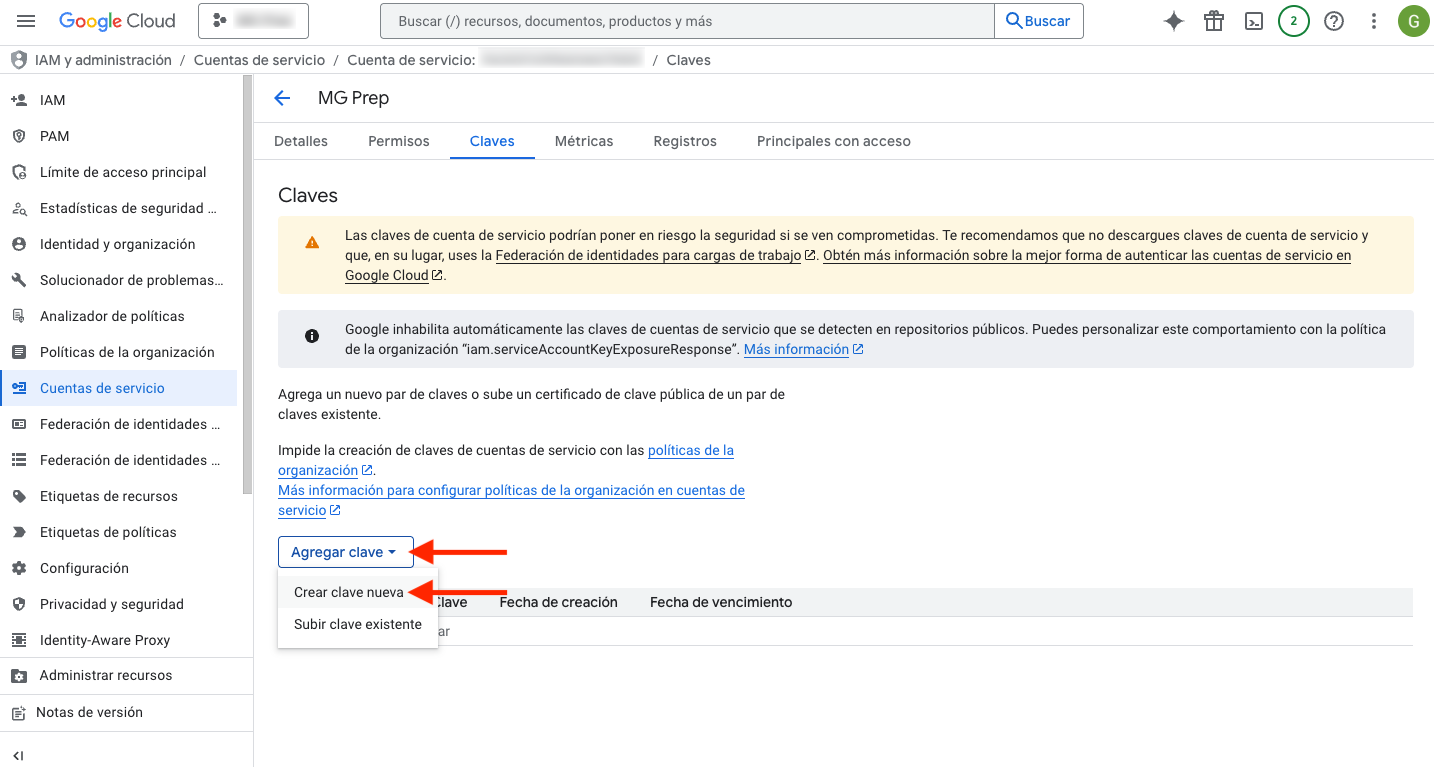1434x767 pixels.
Task: Click the Gemini sparkle icon
Action: (1174, 21)
